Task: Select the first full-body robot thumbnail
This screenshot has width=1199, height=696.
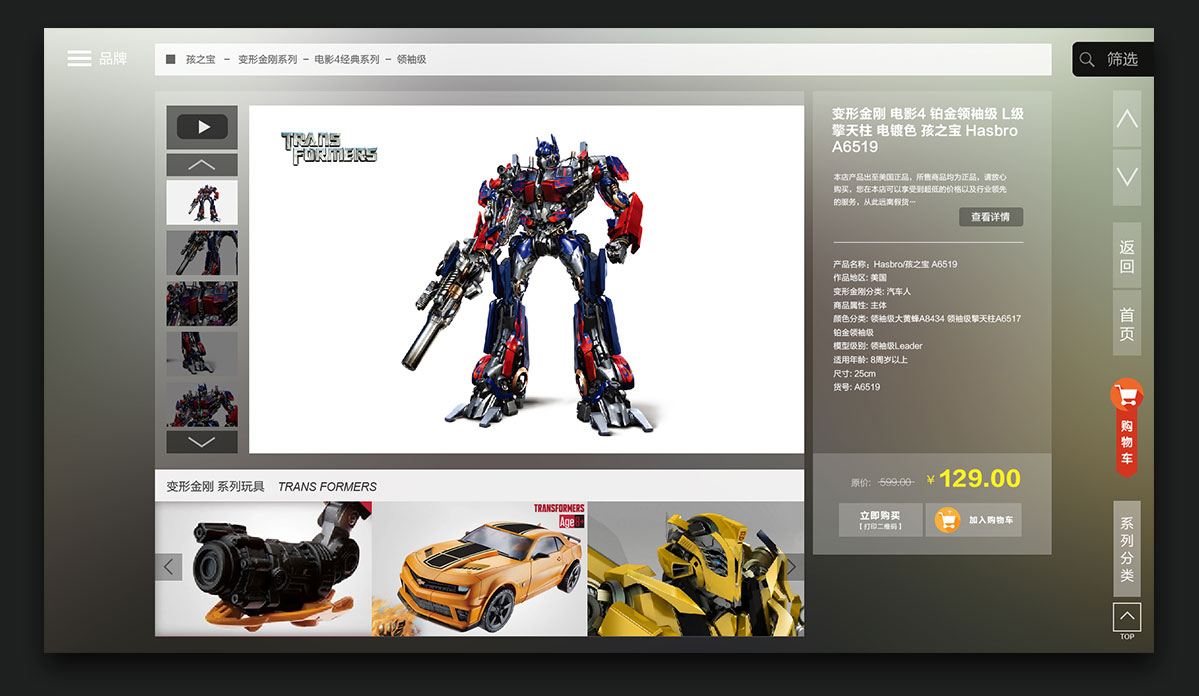Action: coord(202,203)
